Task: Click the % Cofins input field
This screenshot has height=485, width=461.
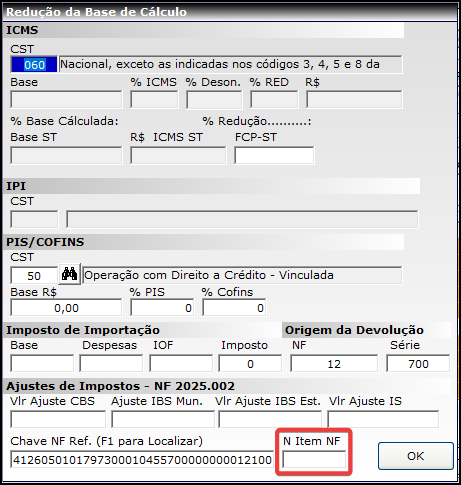Action: 234,307
